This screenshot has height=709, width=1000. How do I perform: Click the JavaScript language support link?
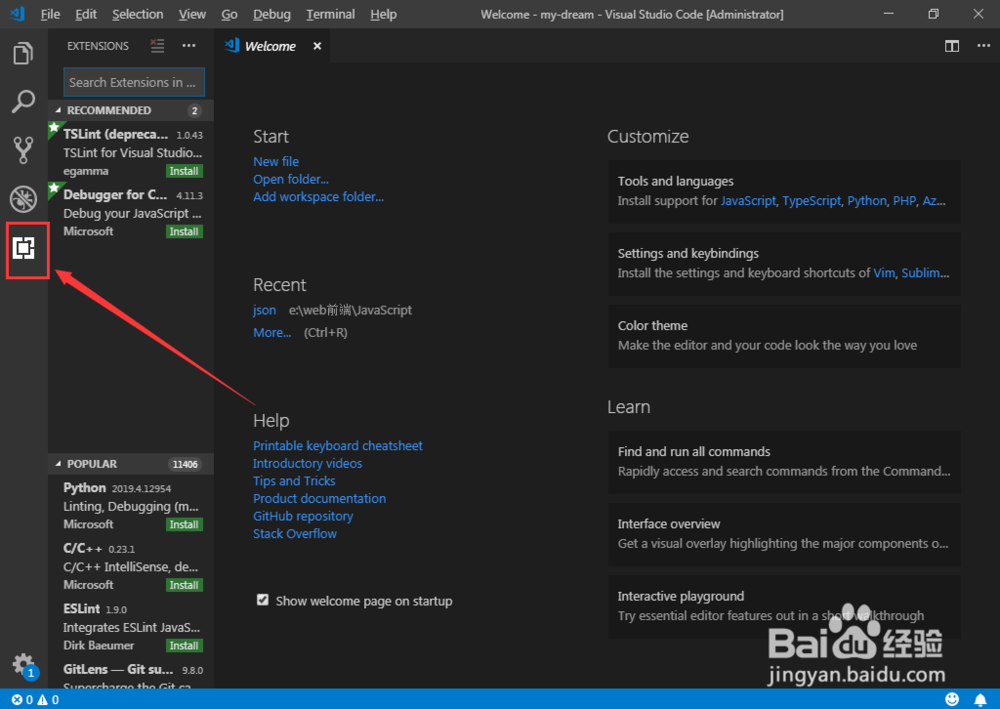tap(748, 201)
